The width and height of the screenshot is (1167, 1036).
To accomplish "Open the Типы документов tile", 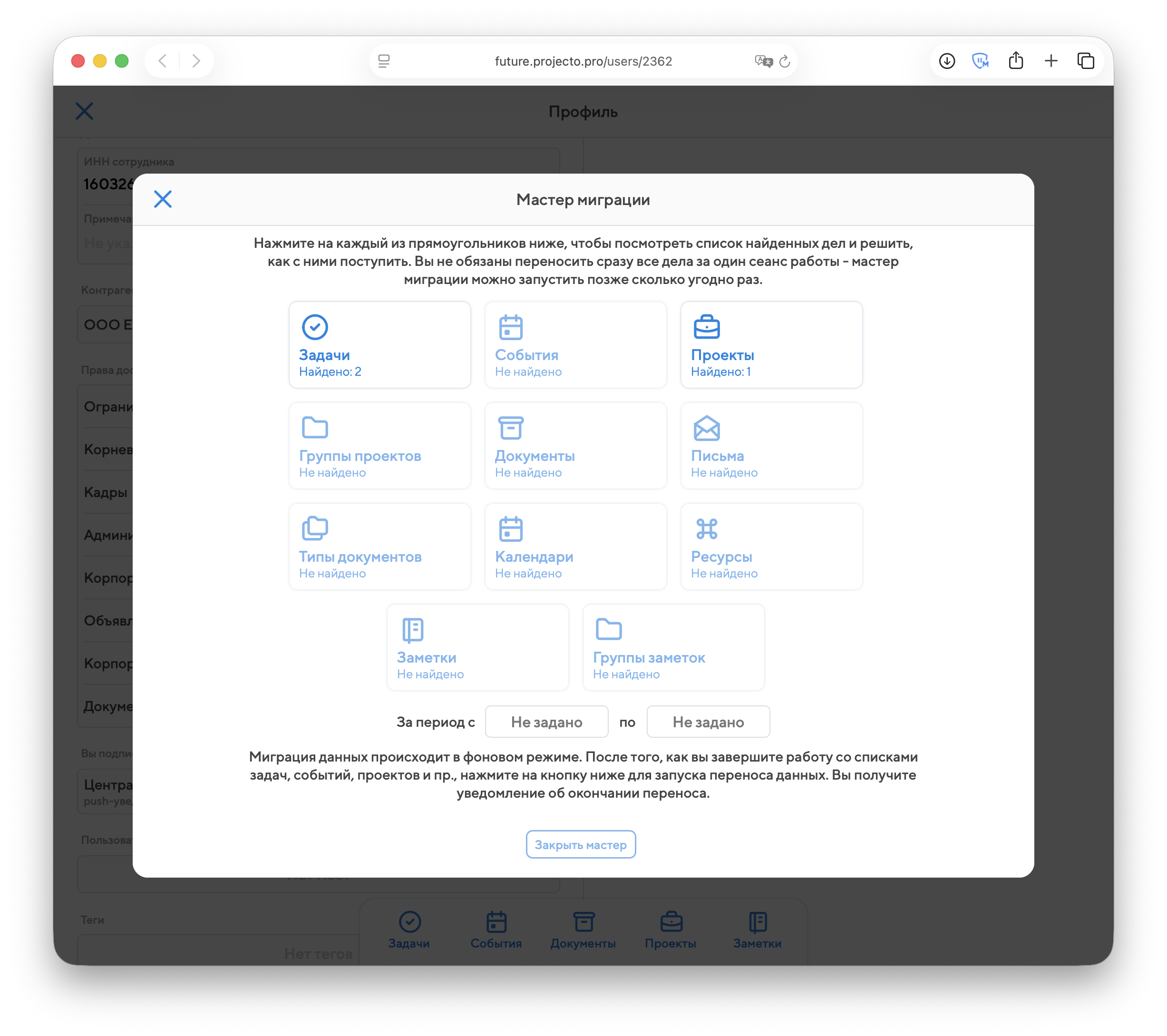I will 379,547.
